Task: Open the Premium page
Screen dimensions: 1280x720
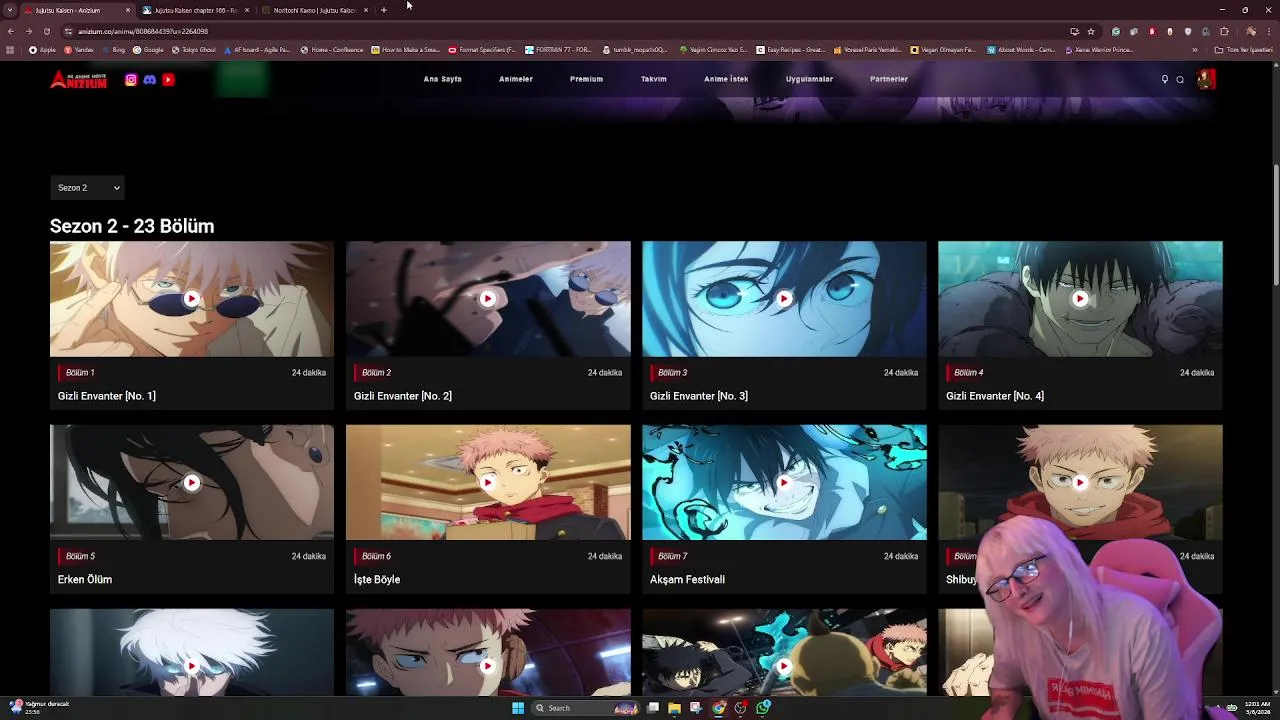Action: [x=586, y=79]
